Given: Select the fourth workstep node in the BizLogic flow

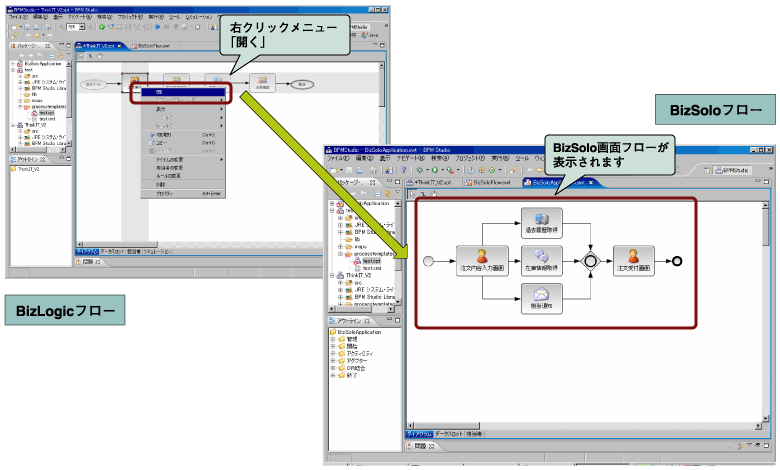Looking at the screenshot, I should point(262,83).
